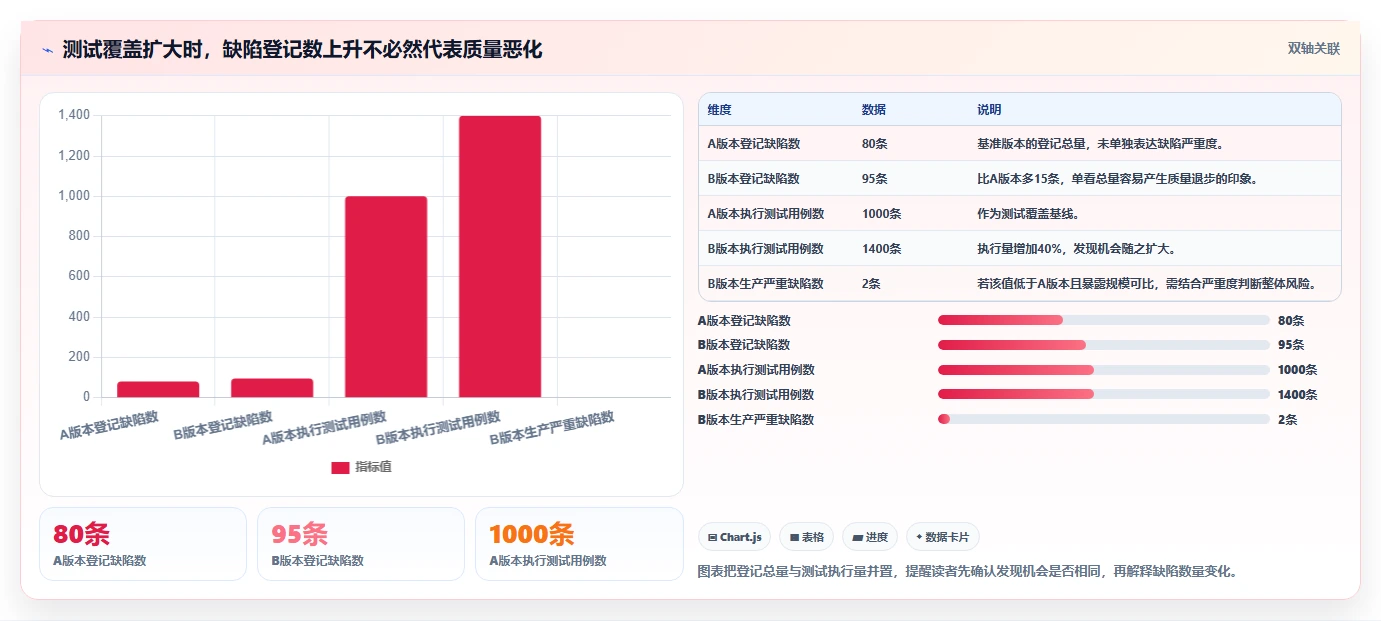Image resolution: width=1381 pixels, height=621 pixels.
Task: Click the footer note starting 图表把登记总量
Action: click(968, 572)
